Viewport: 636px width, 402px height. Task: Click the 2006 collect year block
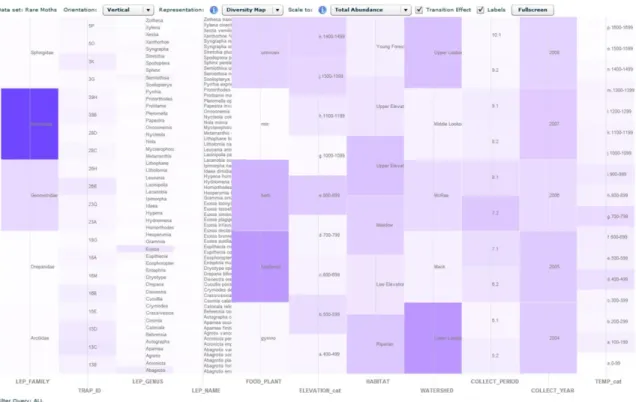pyautogui.click(x=548, y=195)
